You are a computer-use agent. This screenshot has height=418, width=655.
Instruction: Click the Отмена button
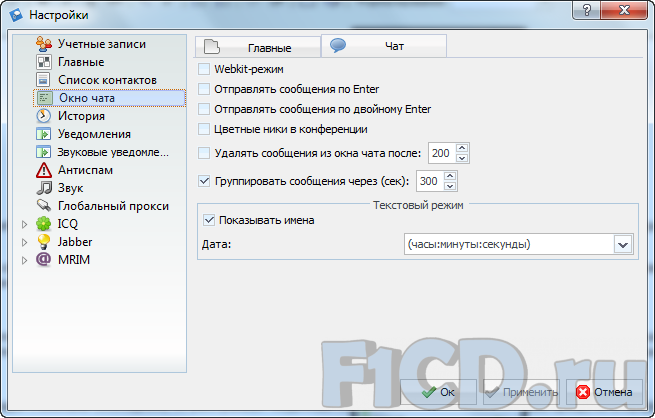(604, 392)
